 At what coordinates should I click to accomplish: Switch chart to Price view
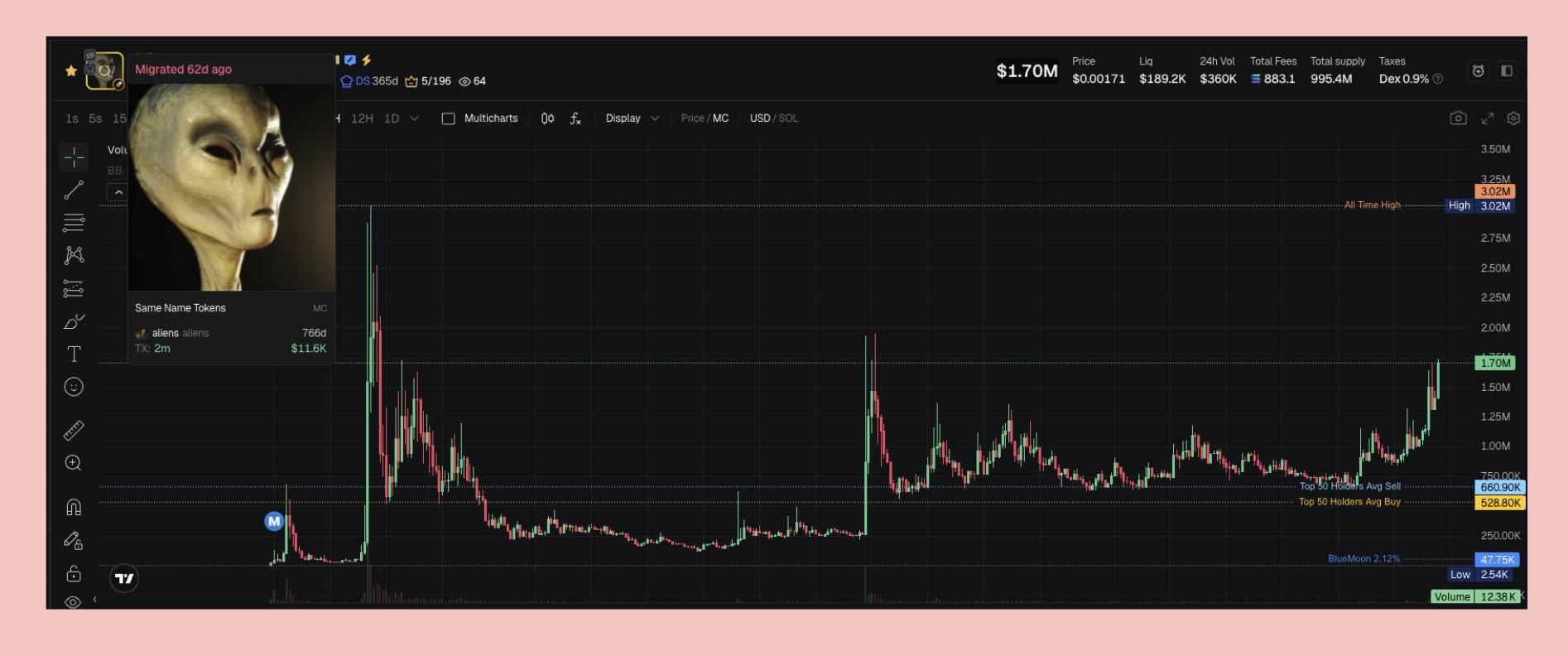pos(692,118)
